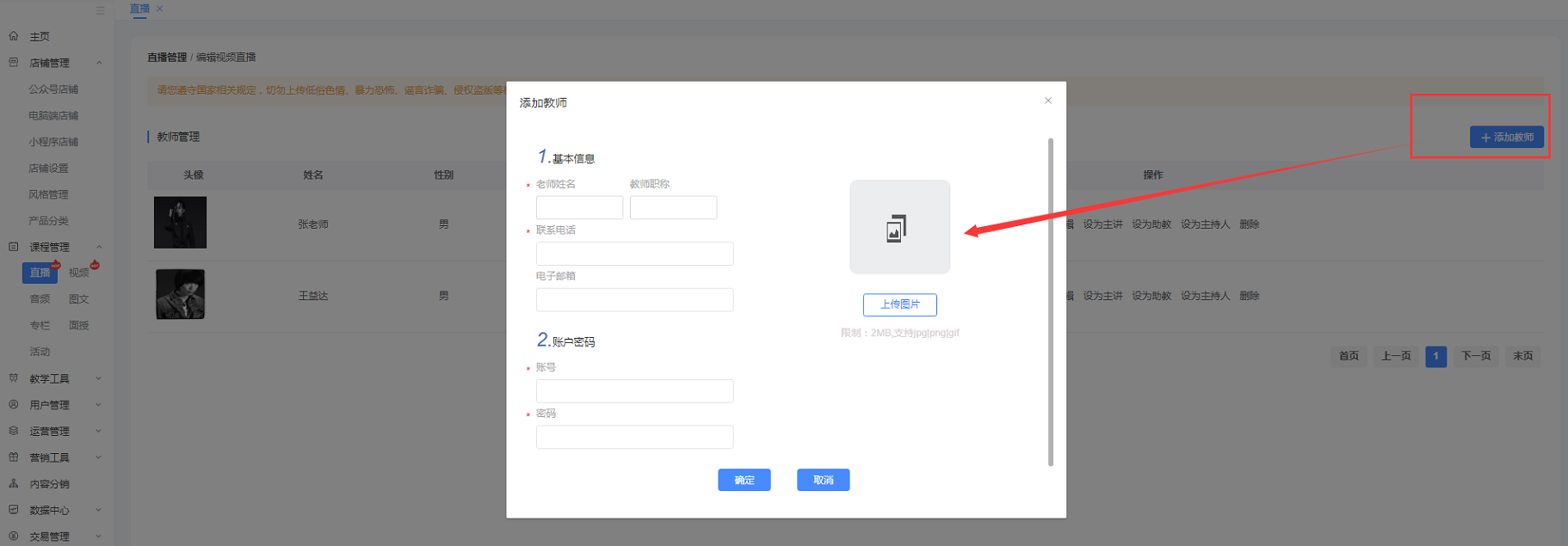
Task: Click the 联系电话 input field
Action: coord(634,254)
